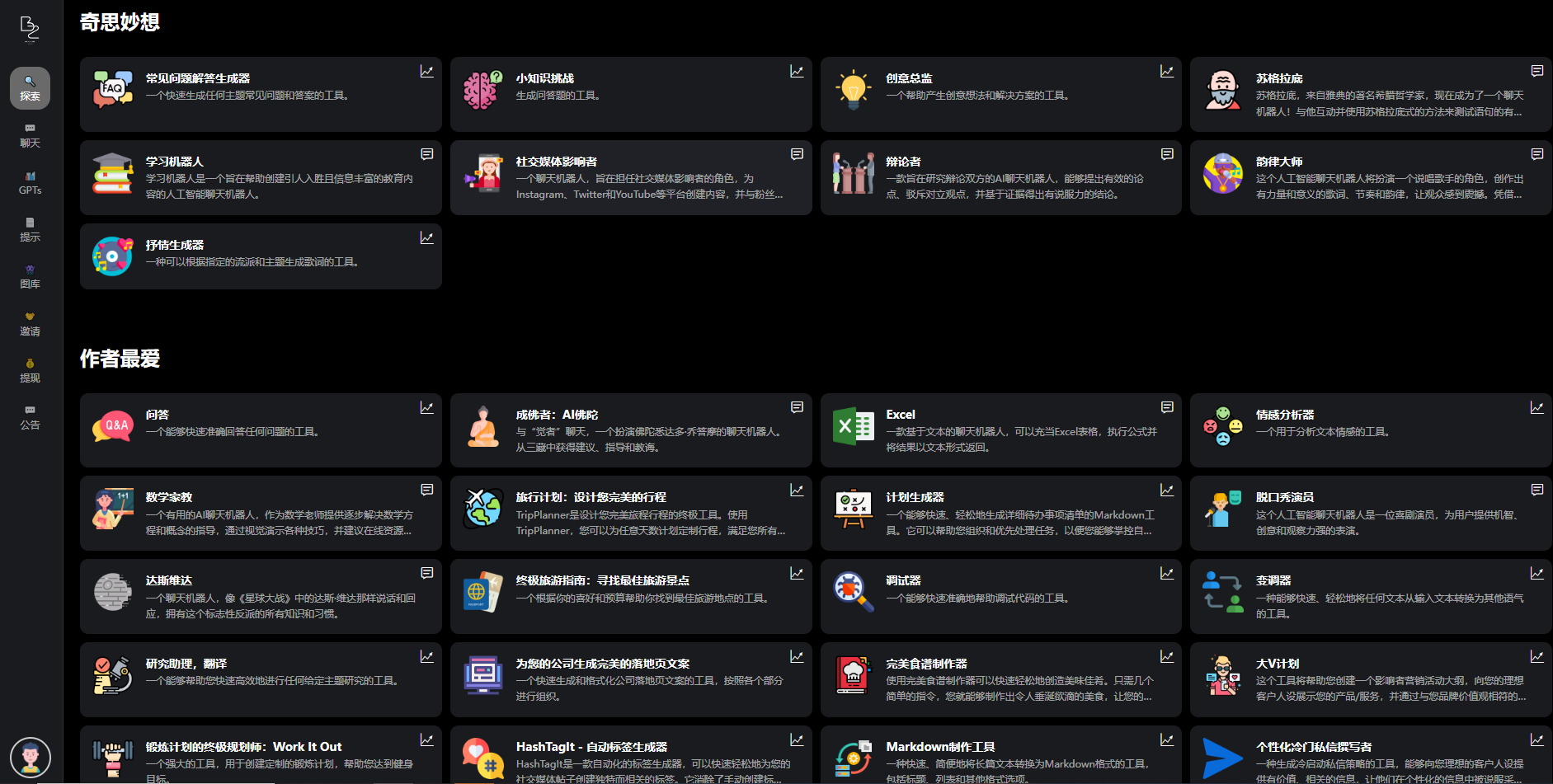Click the FAQ icon of 常见问题解答生成器
This screenshot has height=784, width=1553.
[113, 90]
